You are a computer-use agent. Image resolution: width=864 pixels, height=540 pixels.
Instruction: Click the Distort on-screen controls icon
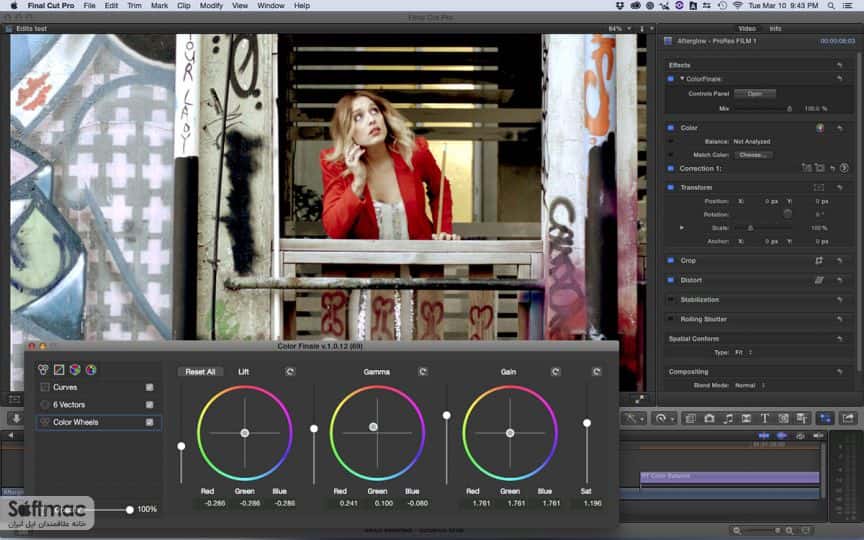(x=819, y=280)
